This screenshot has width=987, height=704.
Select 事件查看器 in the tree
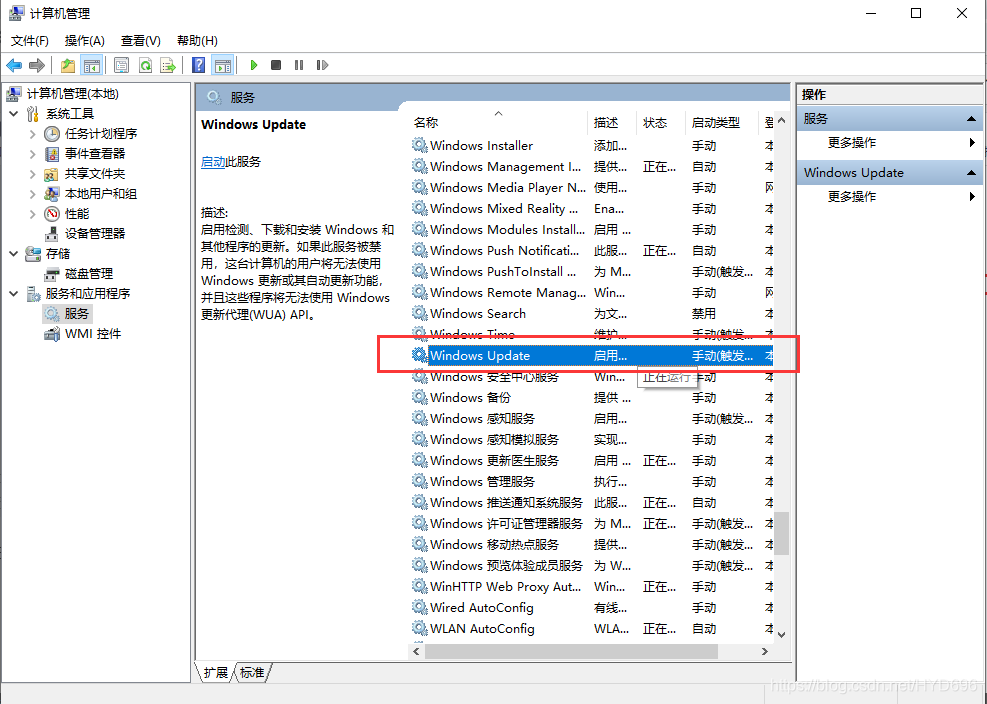coord(95,154)
